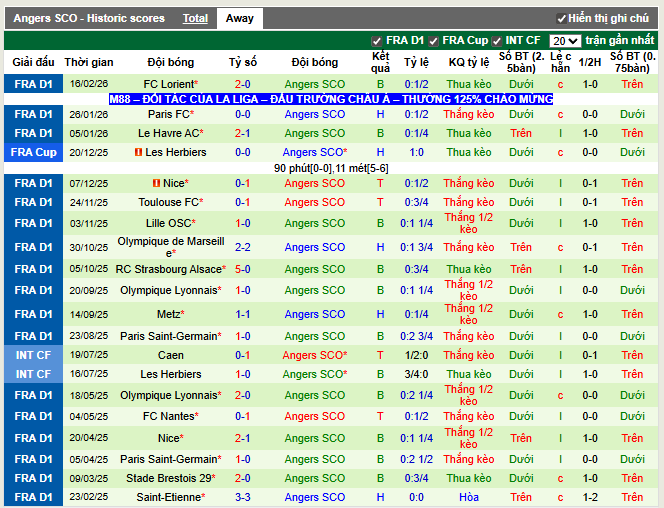Click the Tỷ lệ column header
The image size is (664, 508).
click(x=416, y=62)
